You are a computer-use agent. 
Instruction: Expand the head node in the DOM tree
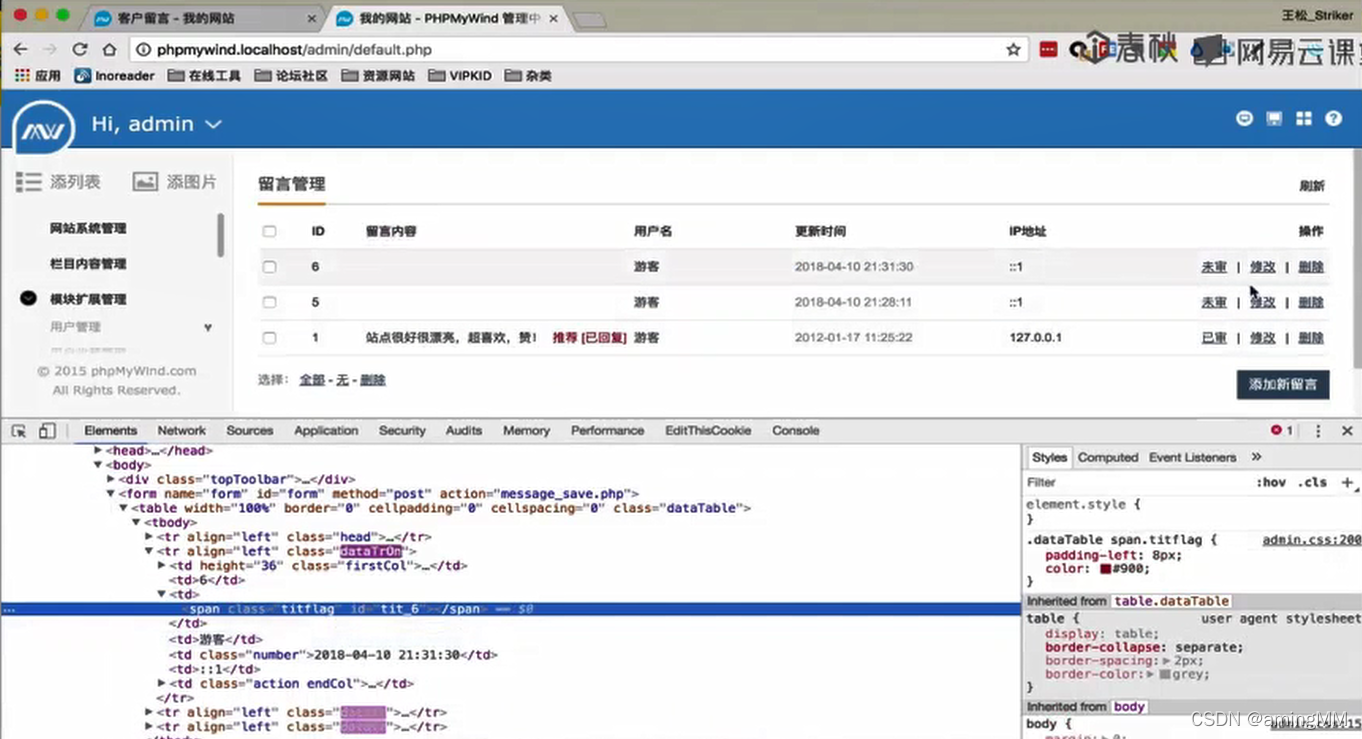tap(97, 451)
